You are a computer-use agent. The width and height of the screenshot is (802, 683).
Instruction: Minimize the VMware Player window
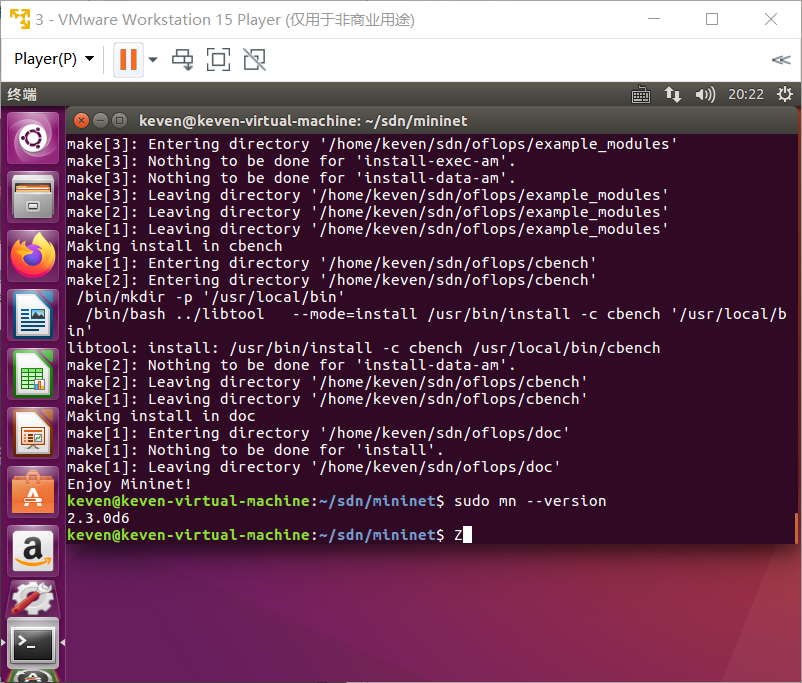[654, 19]
